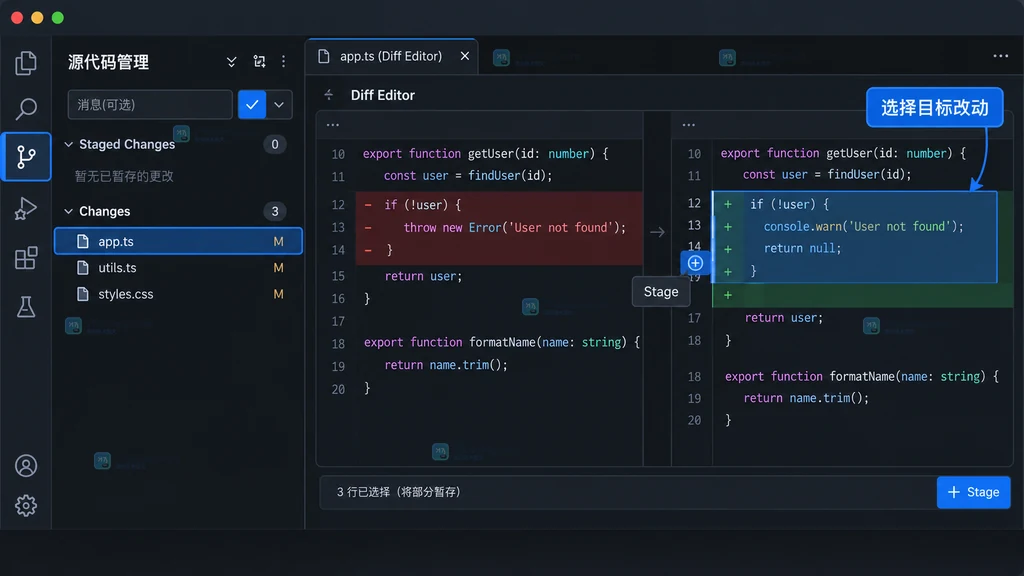The height and width of the screenshot is (576, 1024).
Task: Open the Run and Debug view
Action: tap(25, 208)
